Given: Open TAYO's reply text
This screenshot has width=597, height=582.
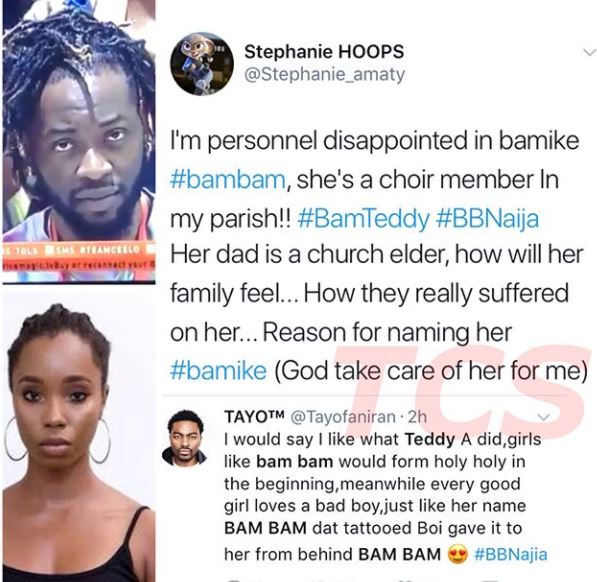Looking at the screenshot, I should 385,495.
